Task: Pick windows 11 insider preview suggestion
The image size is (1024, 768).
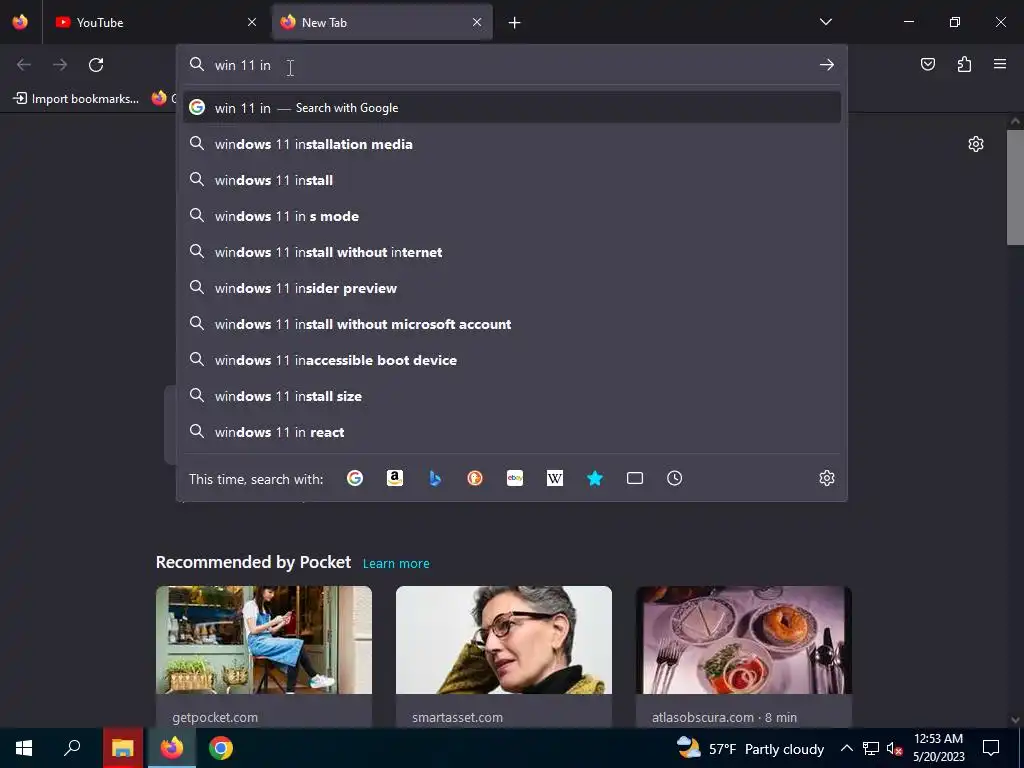Action: (512, 288)
